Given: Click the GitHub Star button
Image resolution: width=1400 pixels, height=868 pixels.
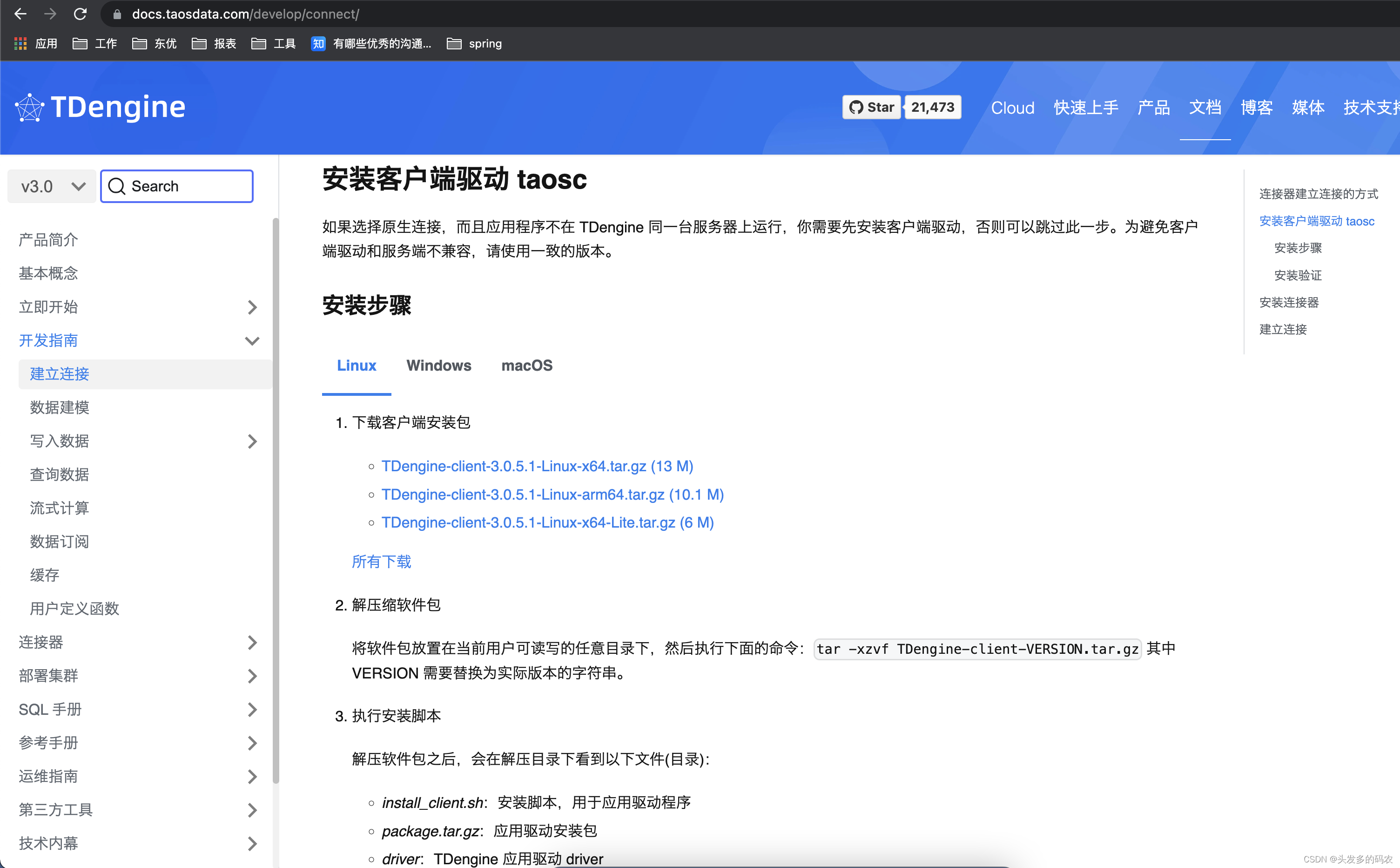Looking at the screenshot, I should pyautogui.click(x=872, y=108).
